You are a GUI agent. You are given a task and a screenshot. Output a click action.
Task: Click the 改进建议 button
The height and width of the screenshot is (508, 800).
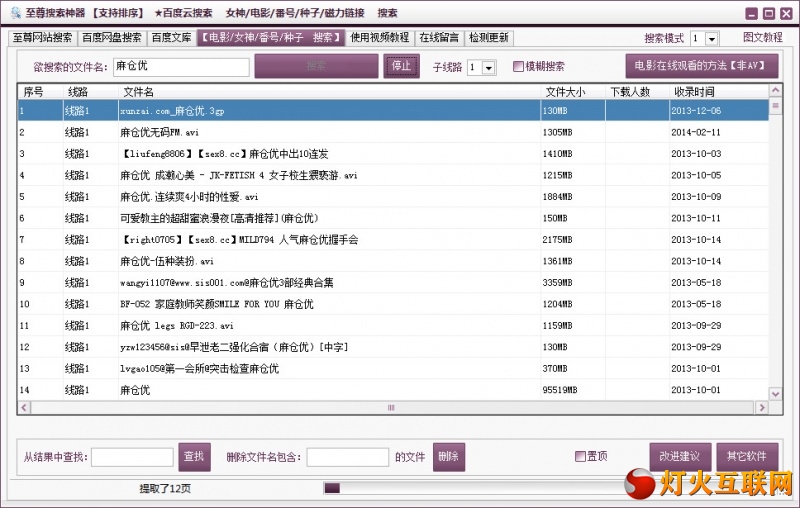(x=680, y=456)
